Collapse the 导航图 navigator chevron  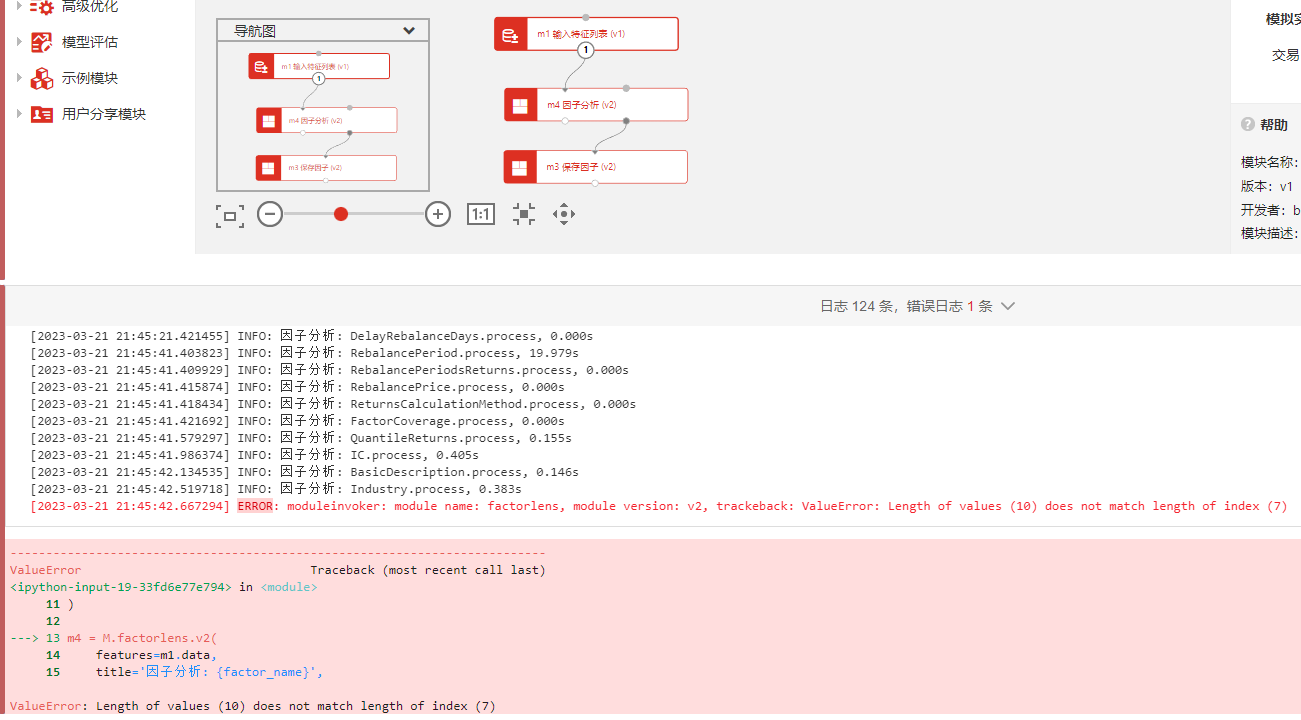pos(409,30)
